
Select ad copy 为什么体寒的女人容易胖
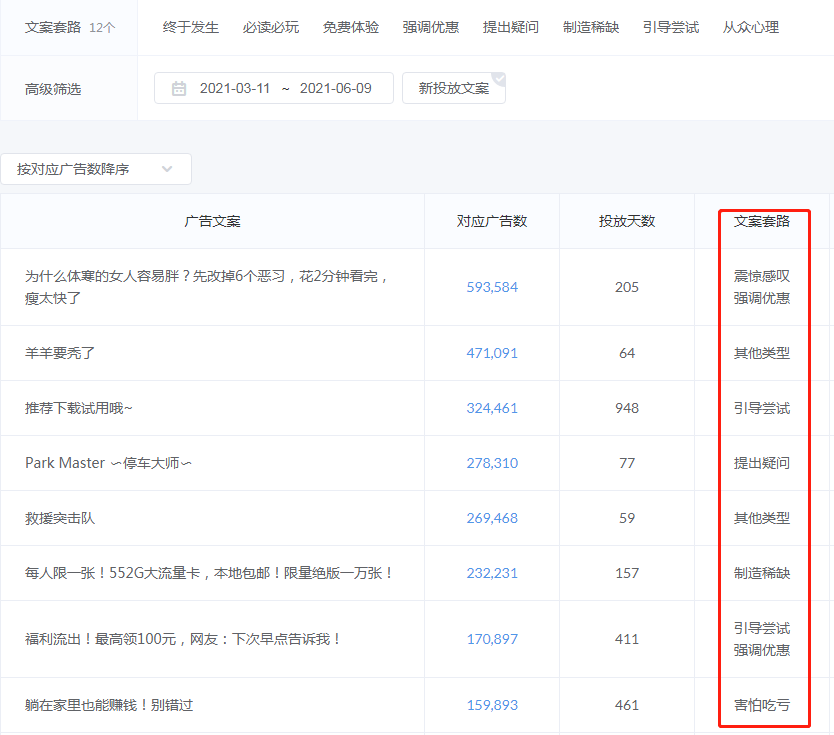point(206,287)
